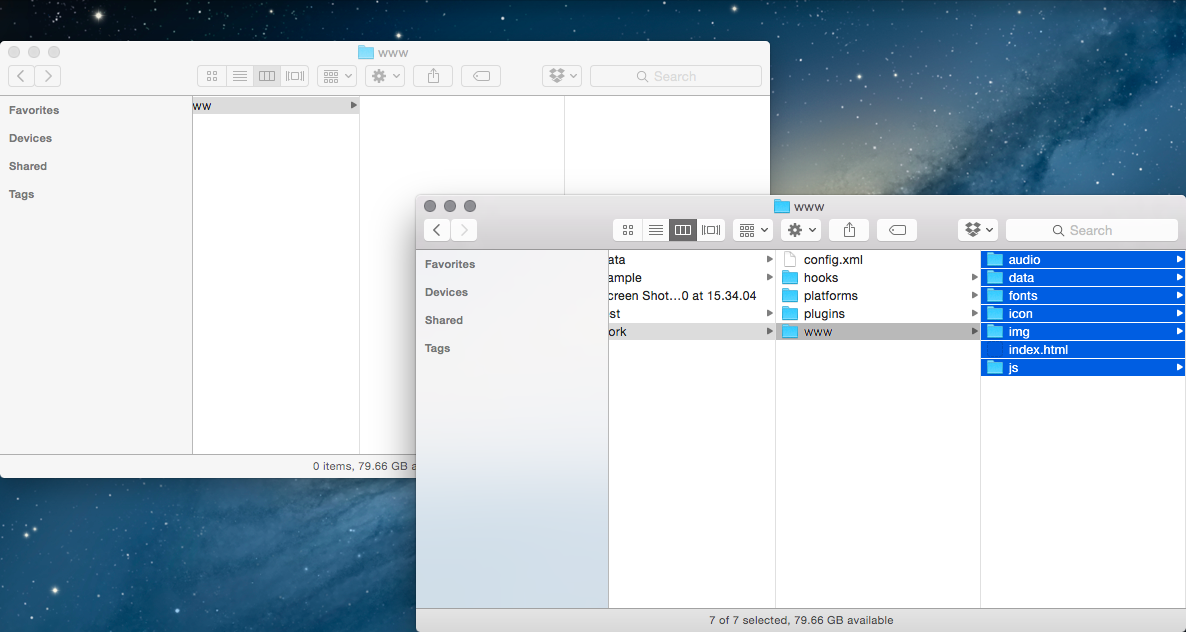
Task: Select the row ending in 'ample'
Action: pos(692,277)
